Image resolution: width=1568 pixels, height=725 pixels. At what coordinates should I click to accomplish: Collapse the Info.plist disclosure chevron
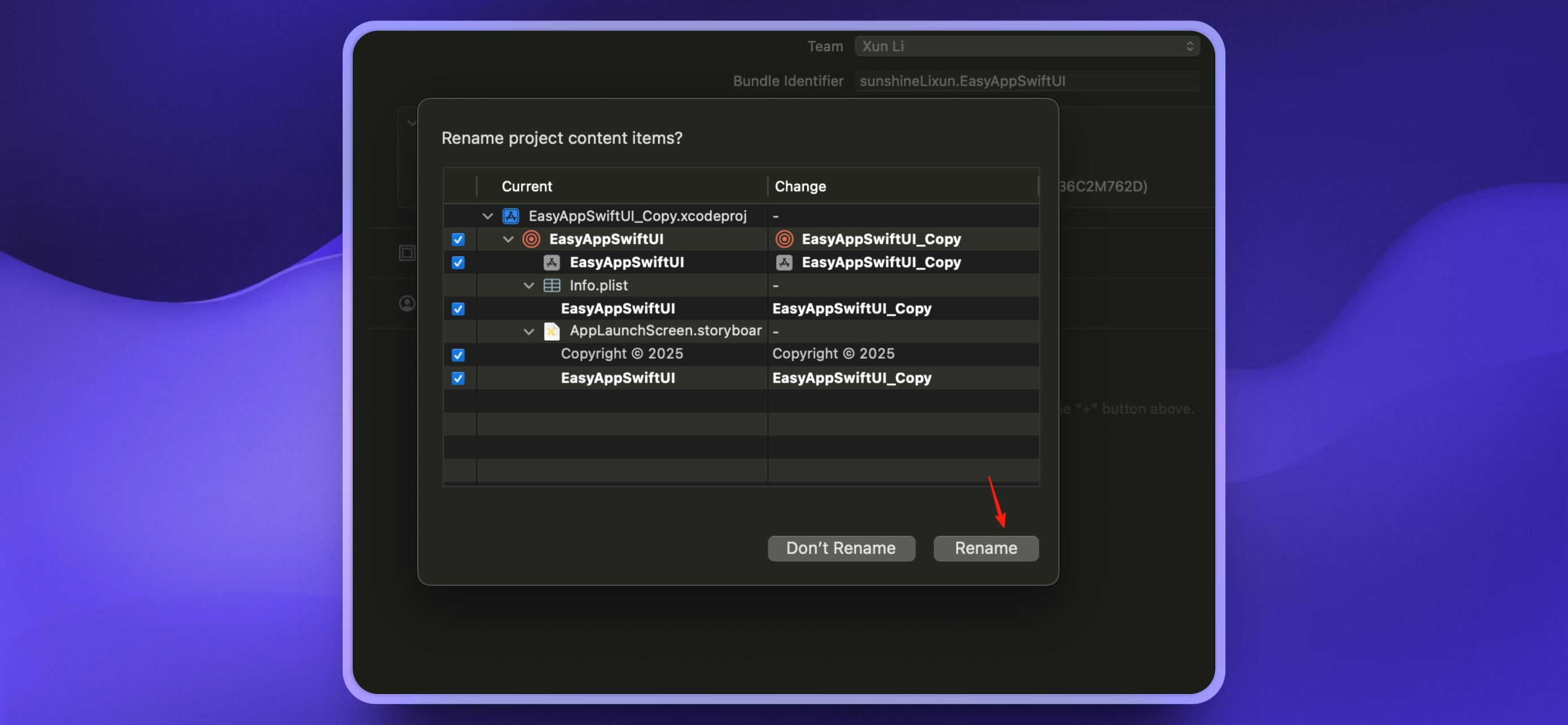tap(528, 286)
